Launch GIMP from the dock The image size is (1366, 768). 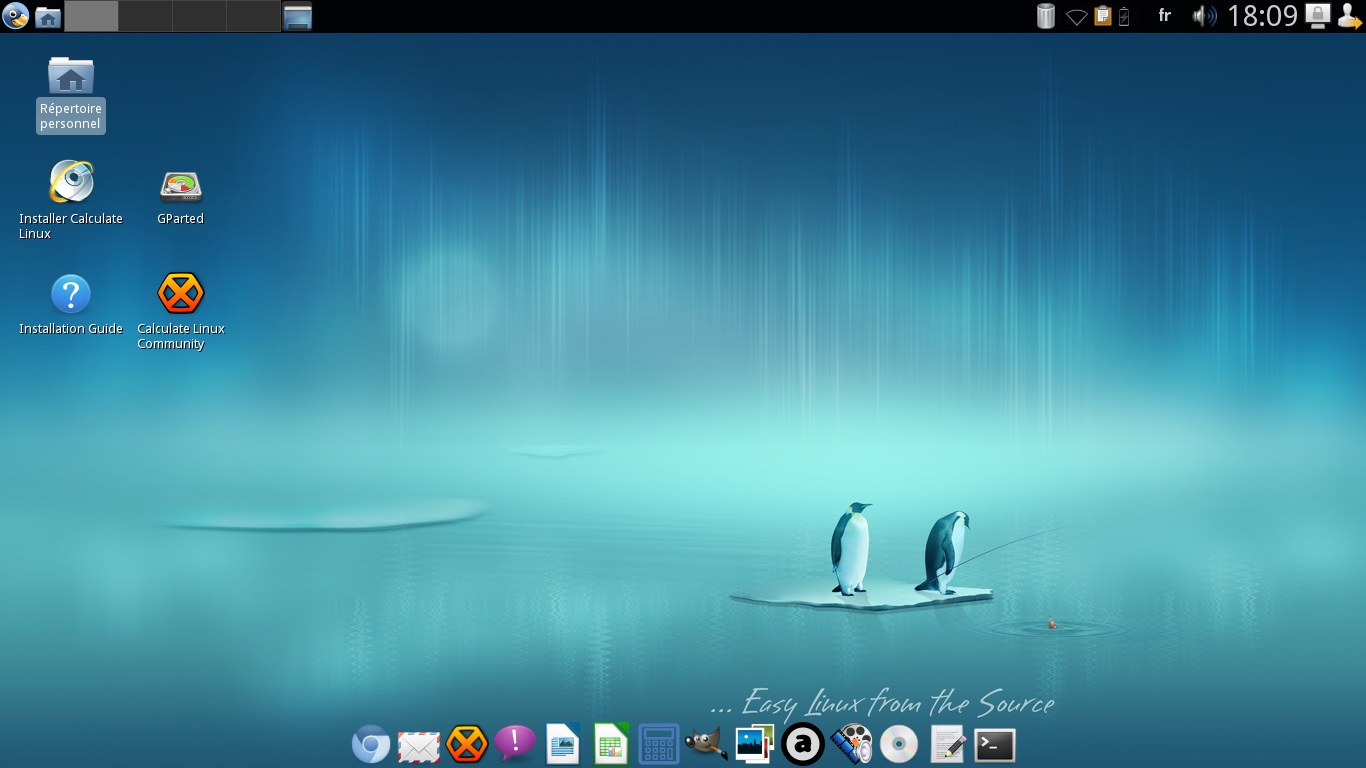pyautogui.click(x=707, y=745)
